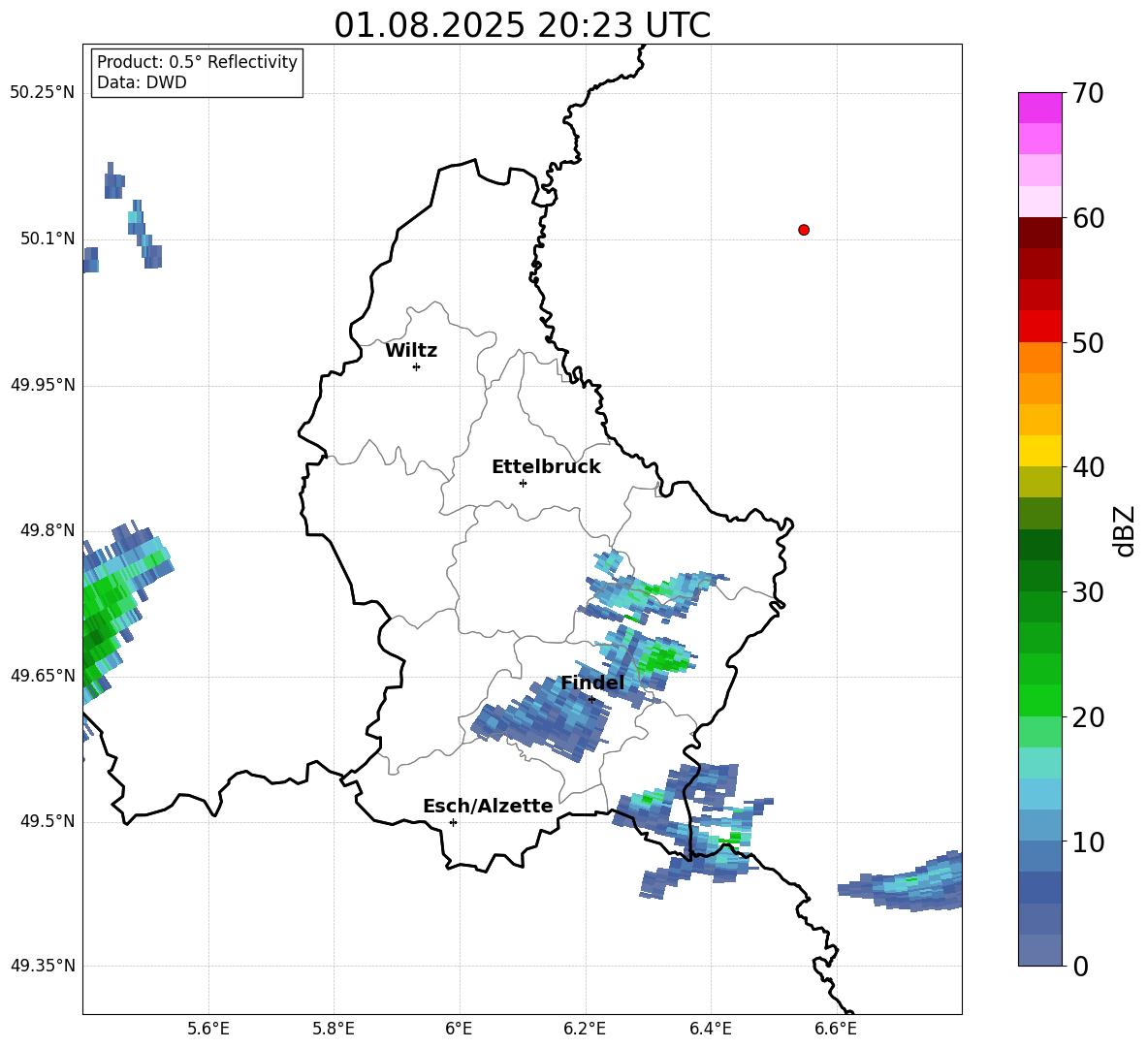Pick the yellow swatch just above 40 dBZ

pyautogui.click(x=1039, y=452)
